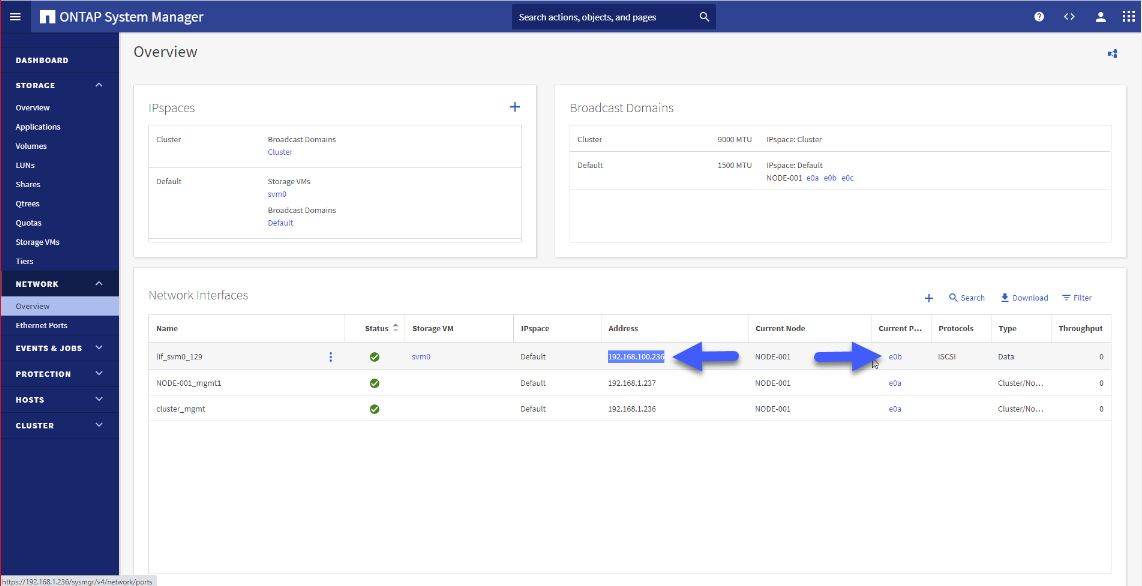Click the Name column header

pyautogui.click(x=167, y=329)
